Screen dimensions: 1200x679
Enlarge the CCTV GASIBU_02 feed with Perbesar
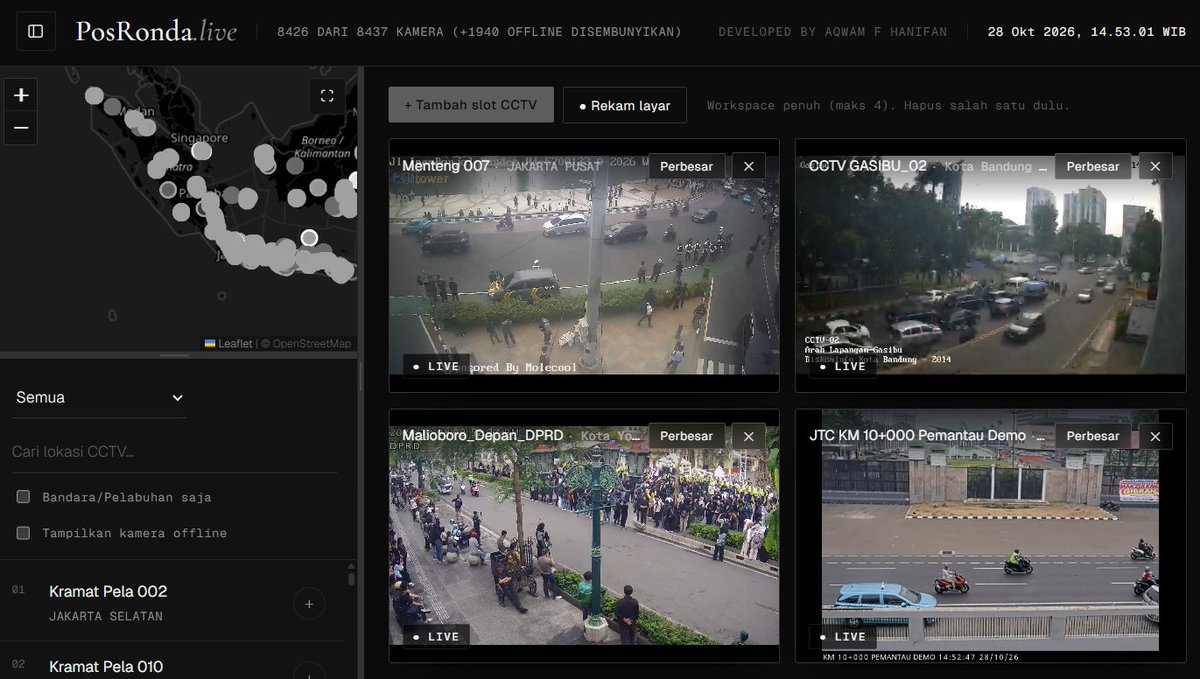point(1093,166)
